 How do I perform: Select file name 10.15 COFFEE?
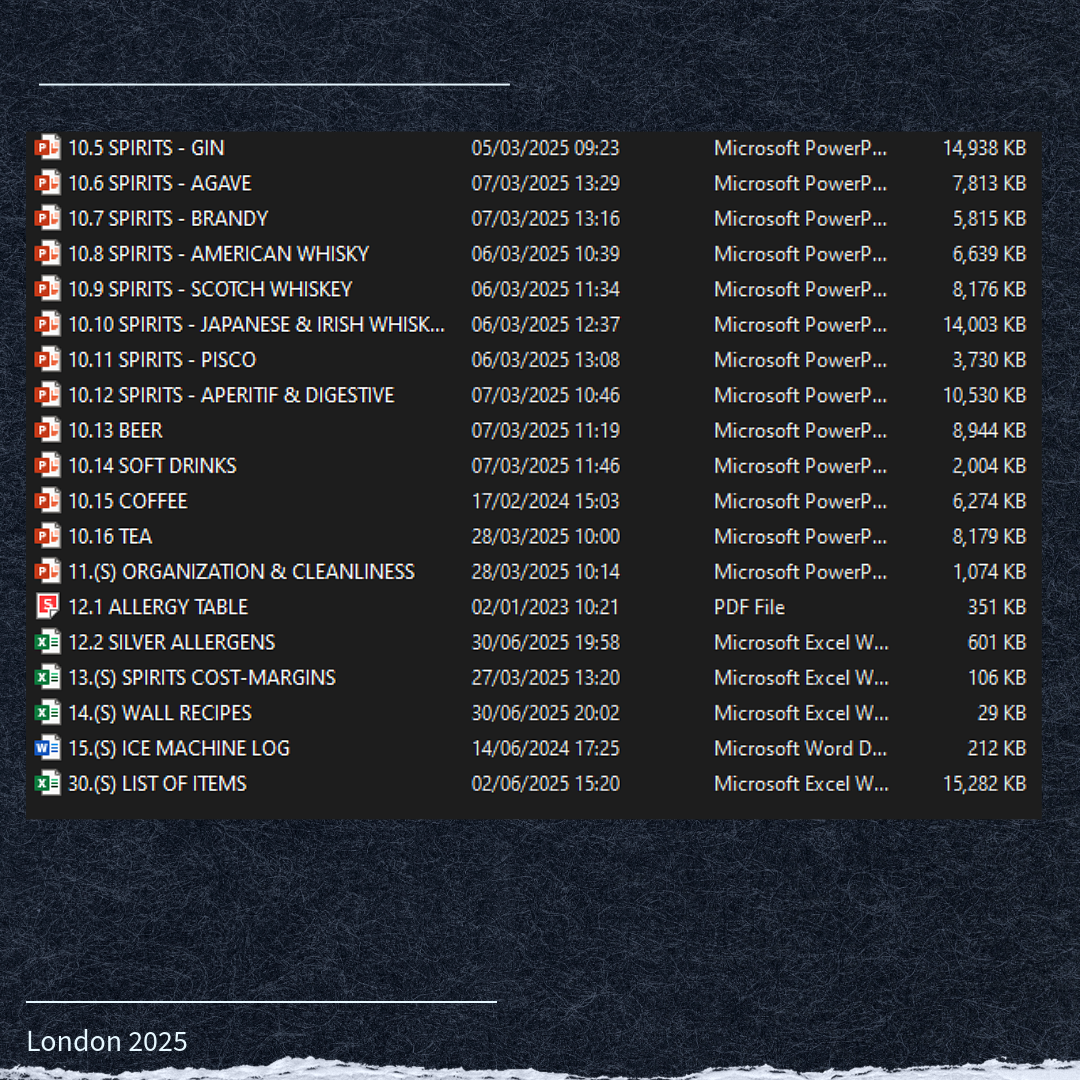coord(127,501)
